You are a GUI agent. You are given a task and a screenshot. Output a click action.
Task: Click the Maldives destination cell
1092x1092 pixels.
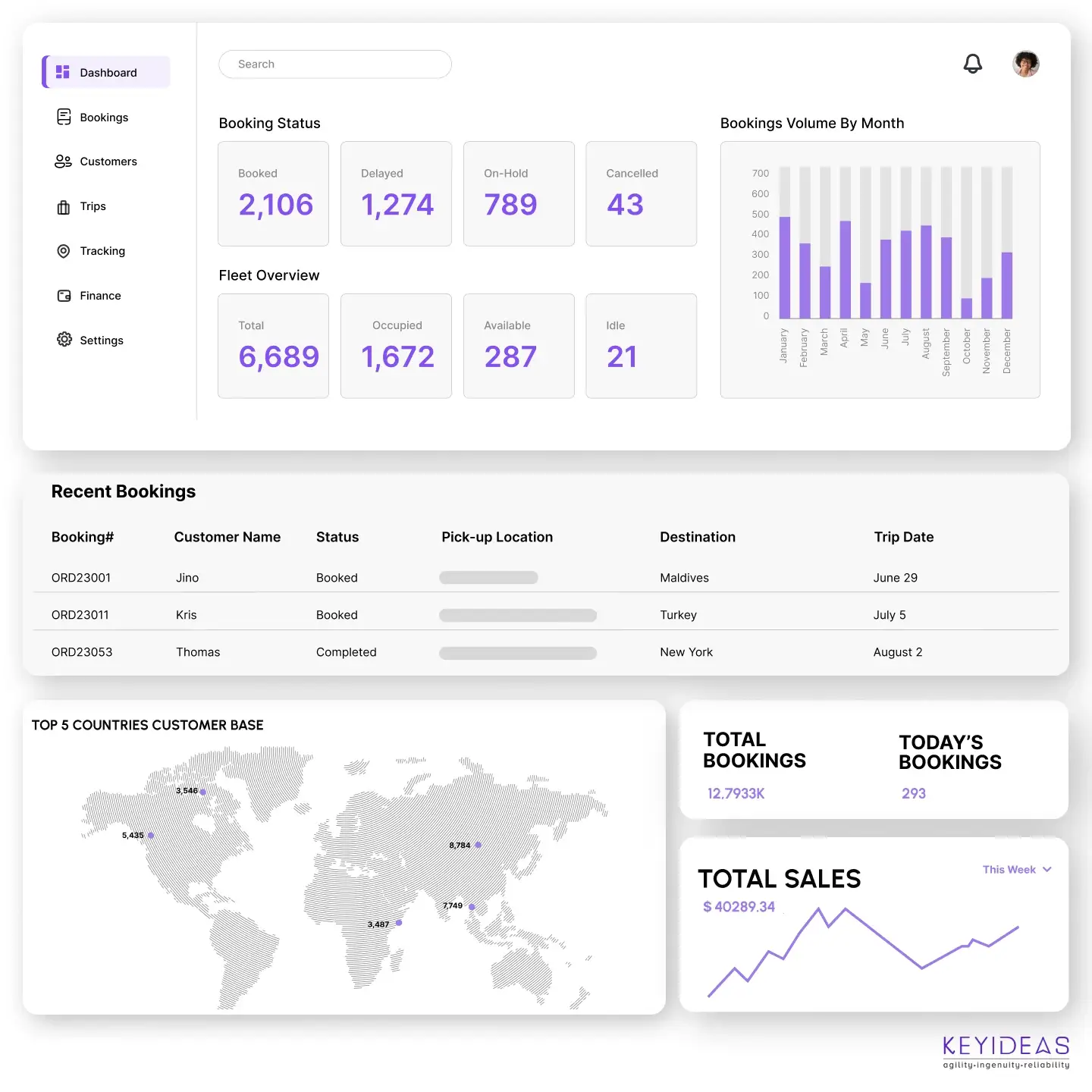click(685, 578)
